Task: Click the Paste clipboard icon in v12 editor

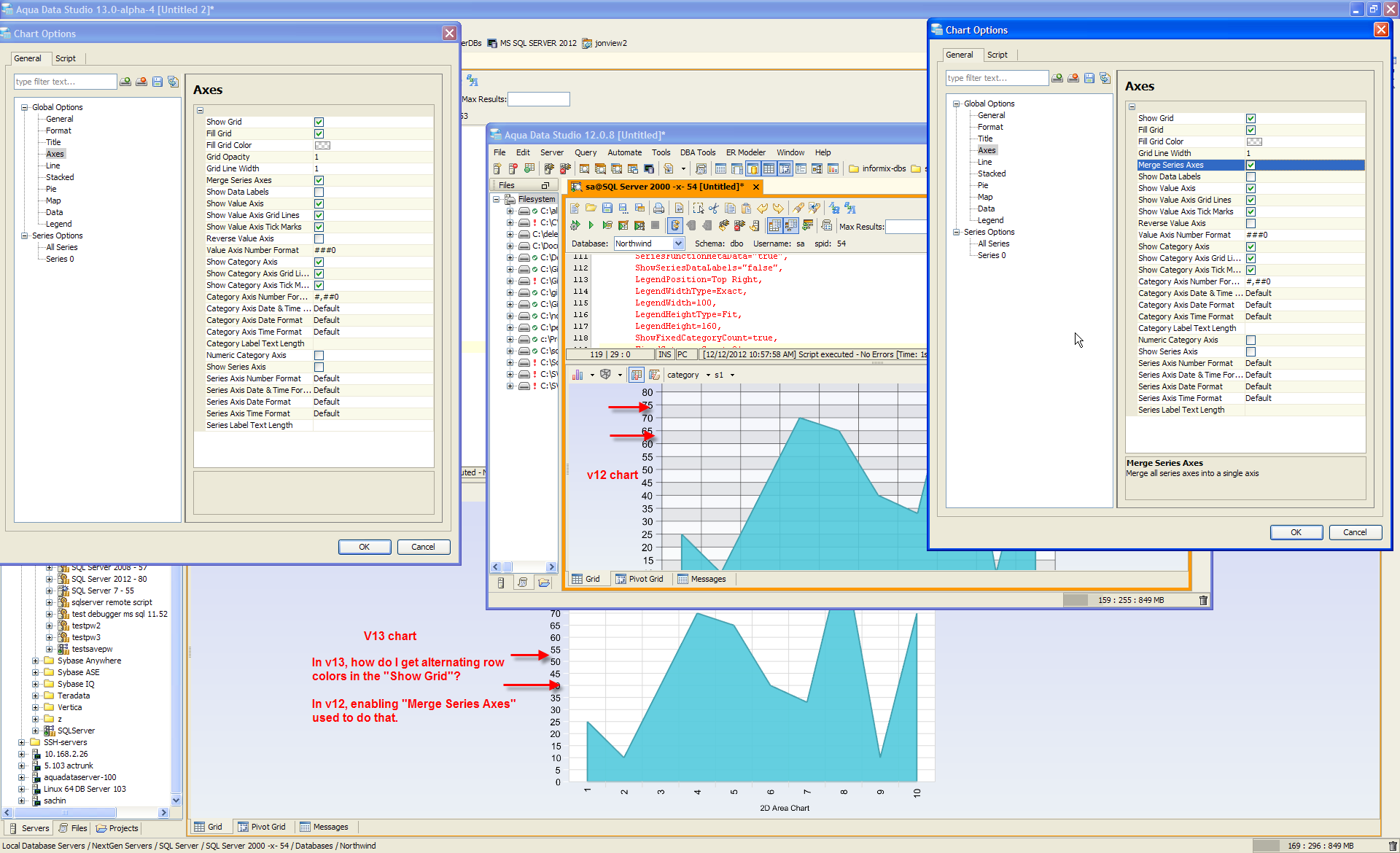Action: click(x=746, y=209)
